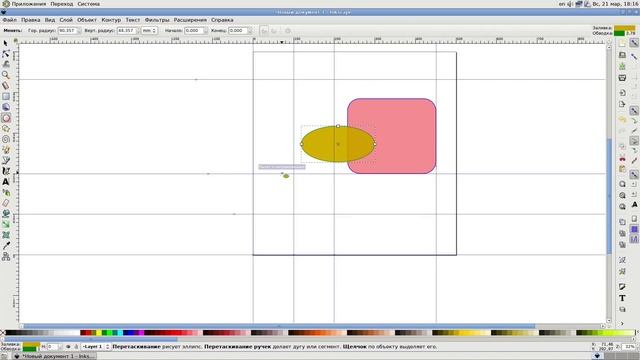Open the Файл menu

pyautogui.click(x=10, y=20)
